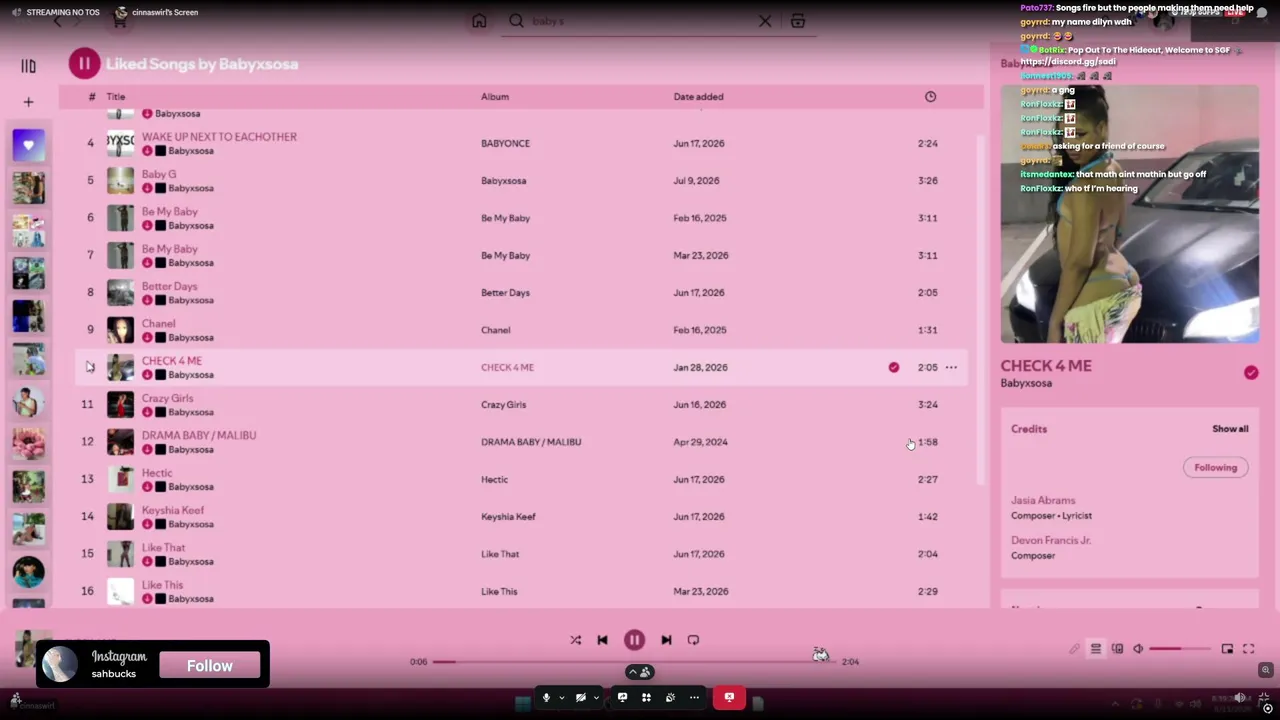Select the Better Days track title

point(170,286)
